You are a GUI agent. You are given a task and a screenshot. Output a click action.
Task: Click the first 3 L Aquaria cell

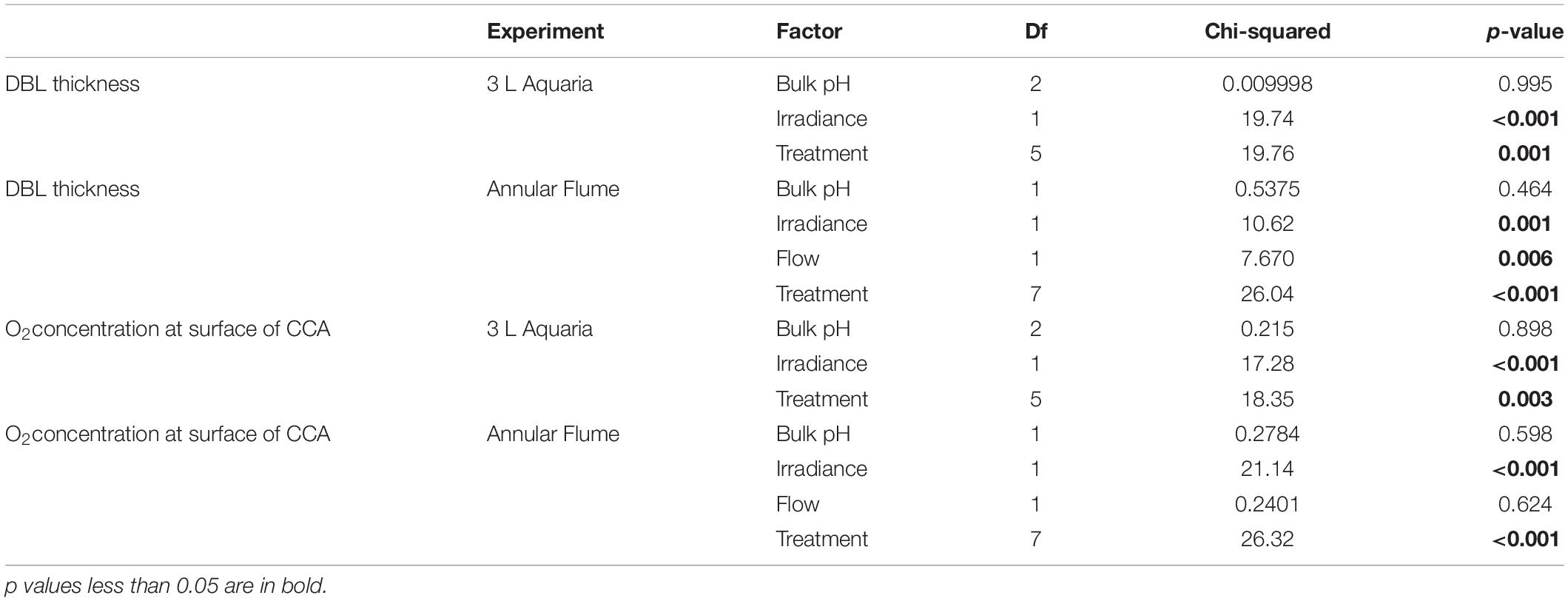coord(539,84)
